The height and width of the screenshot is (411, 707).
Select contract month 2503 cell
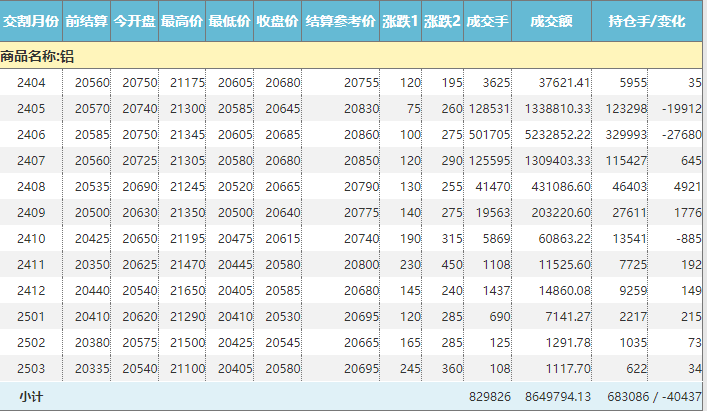point(31,368)
